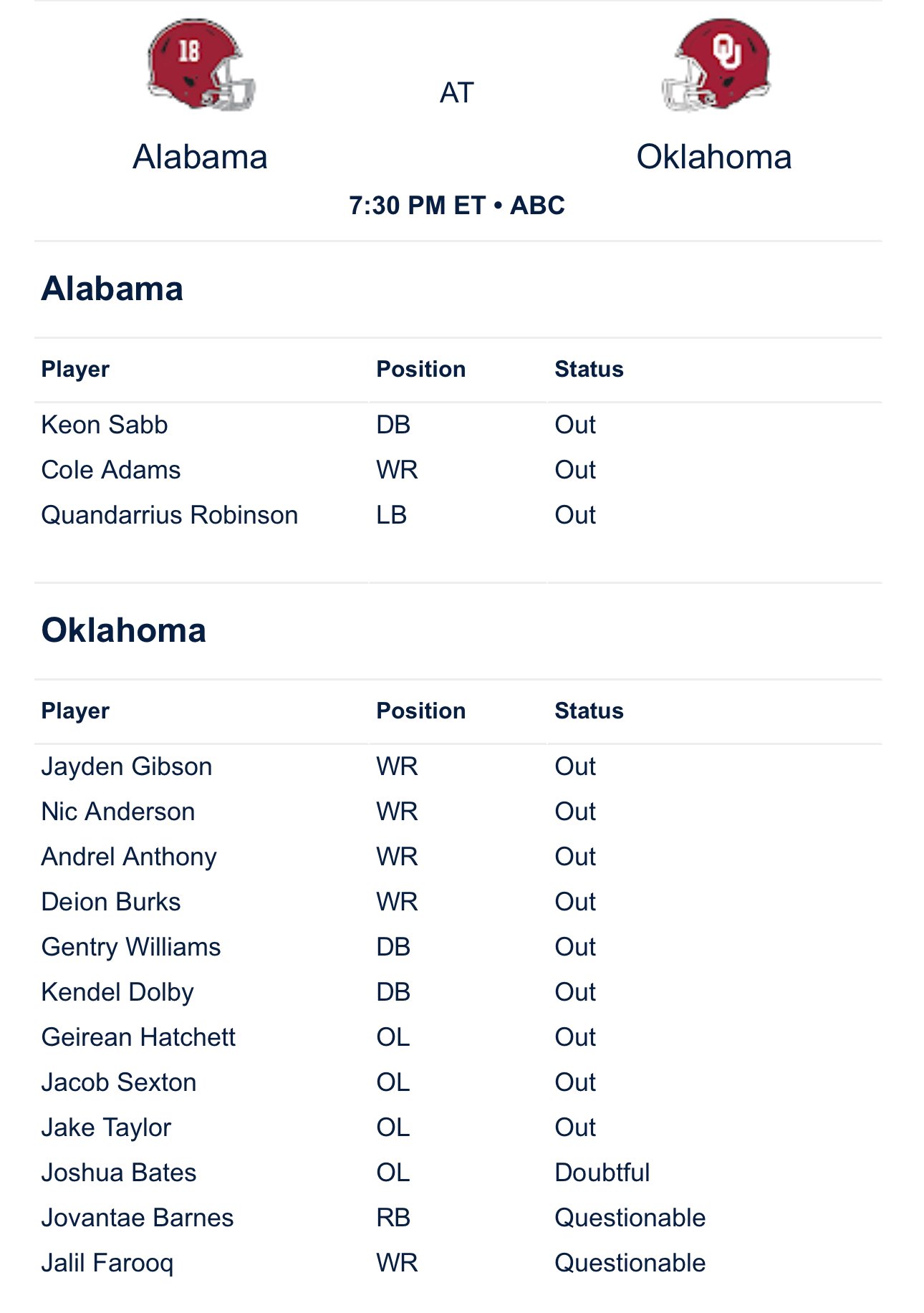
Task: Sort Alabama table by Position header
Action: click(x=421, y=369)
